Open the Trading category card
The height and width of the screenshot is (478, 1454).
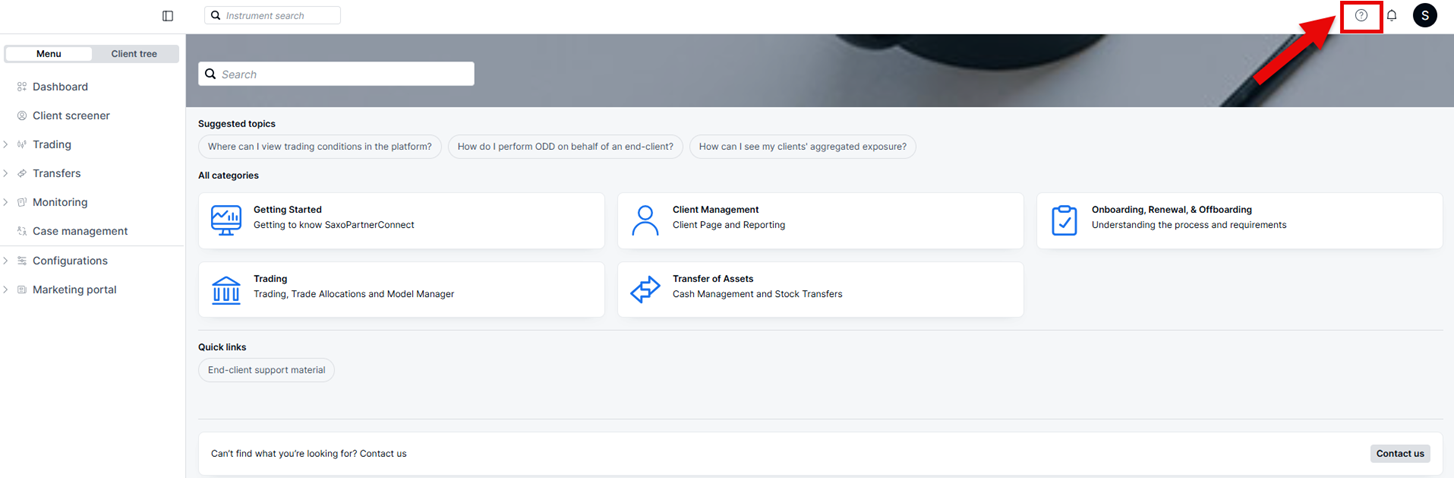[401, 289]
